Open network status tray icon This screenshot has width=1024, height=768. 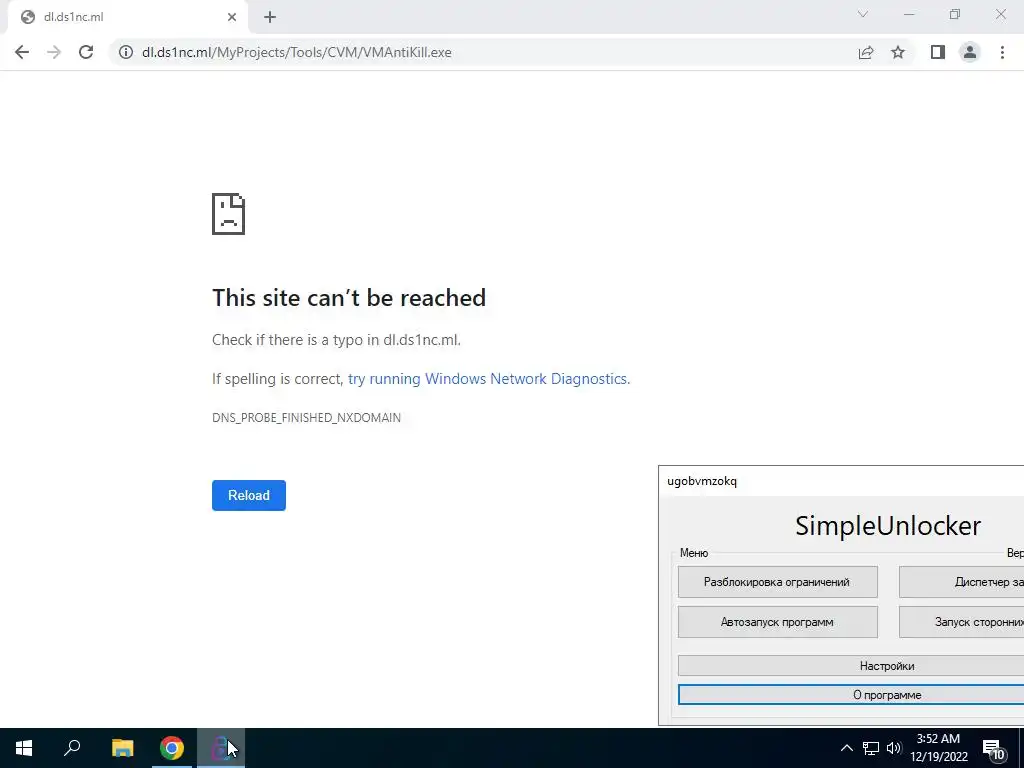(x=871, y=748)
